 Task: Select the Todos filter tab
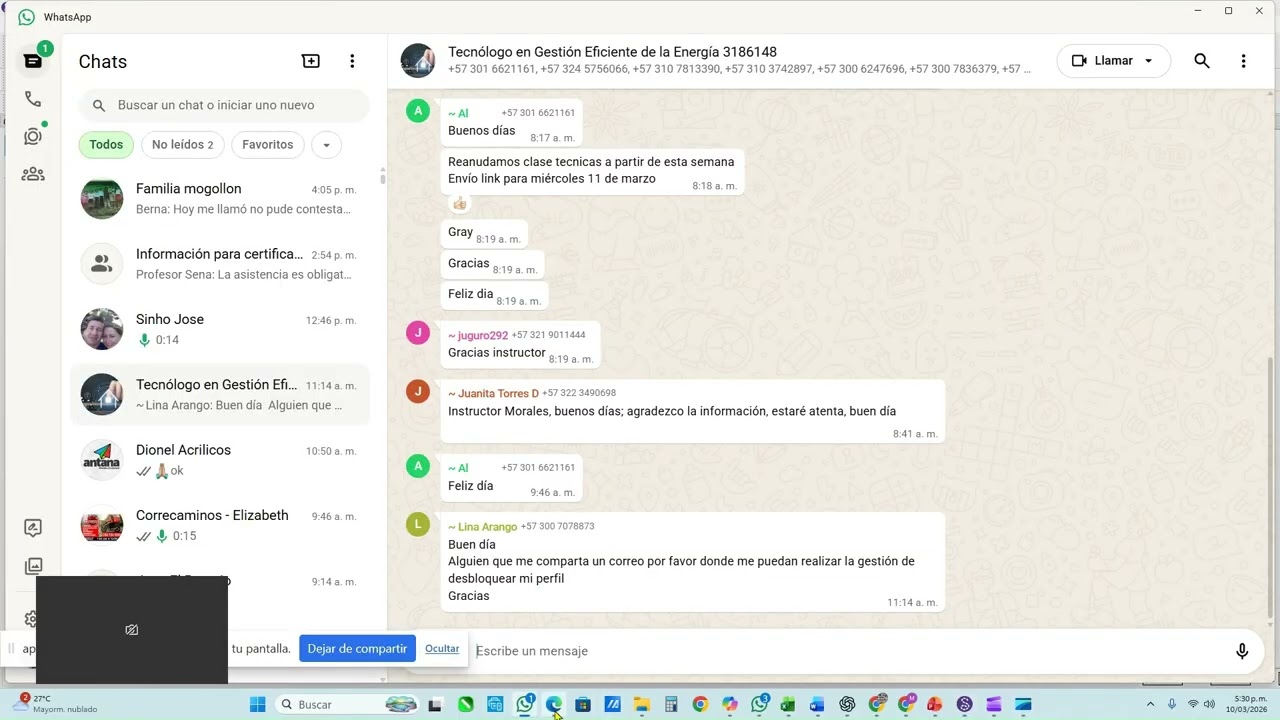point(106,145)
